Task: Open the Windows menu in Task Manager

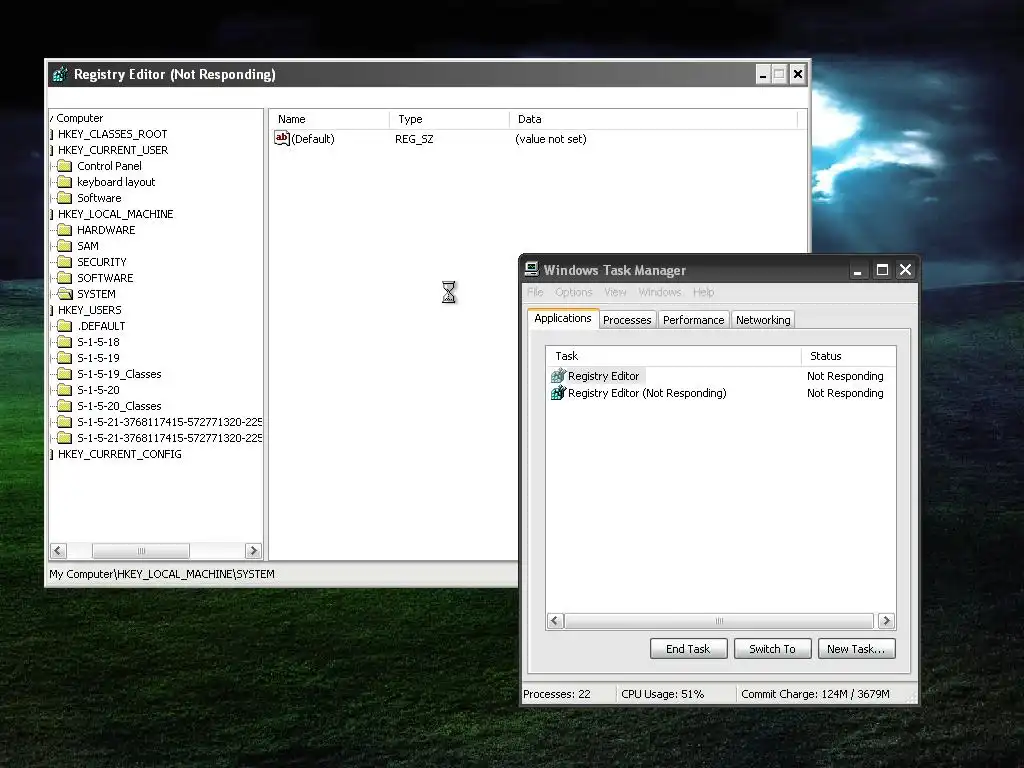Action: point(660,292)
